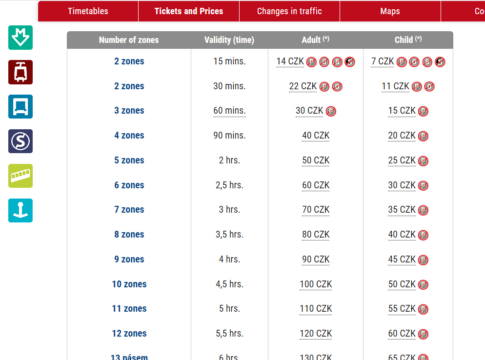Switch to Tickets and Prices tab
Viewport: 485px width, 360px height.
click(189, 11)
